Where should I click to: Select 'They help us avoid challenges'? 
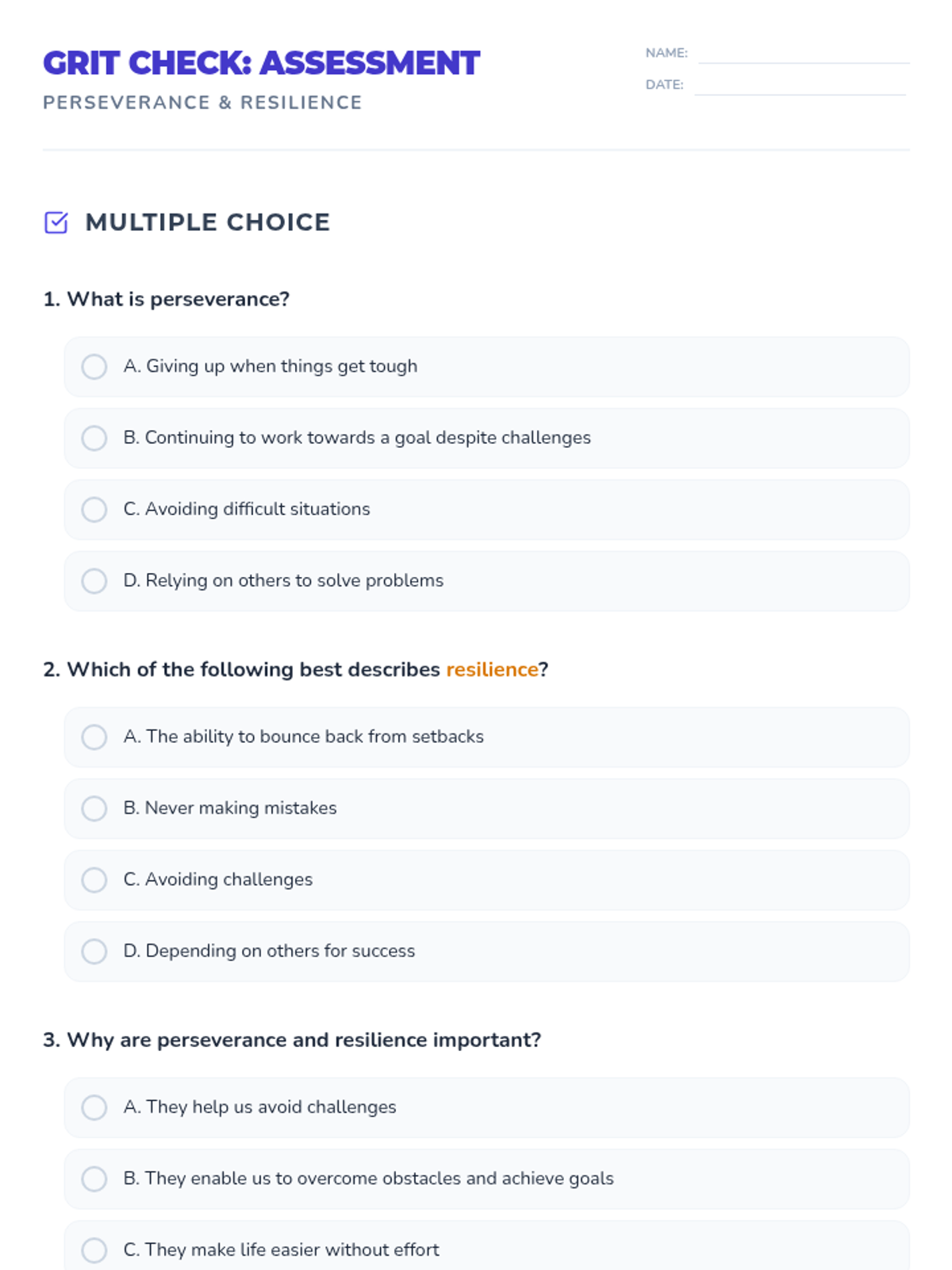[x=94, y=1108]
